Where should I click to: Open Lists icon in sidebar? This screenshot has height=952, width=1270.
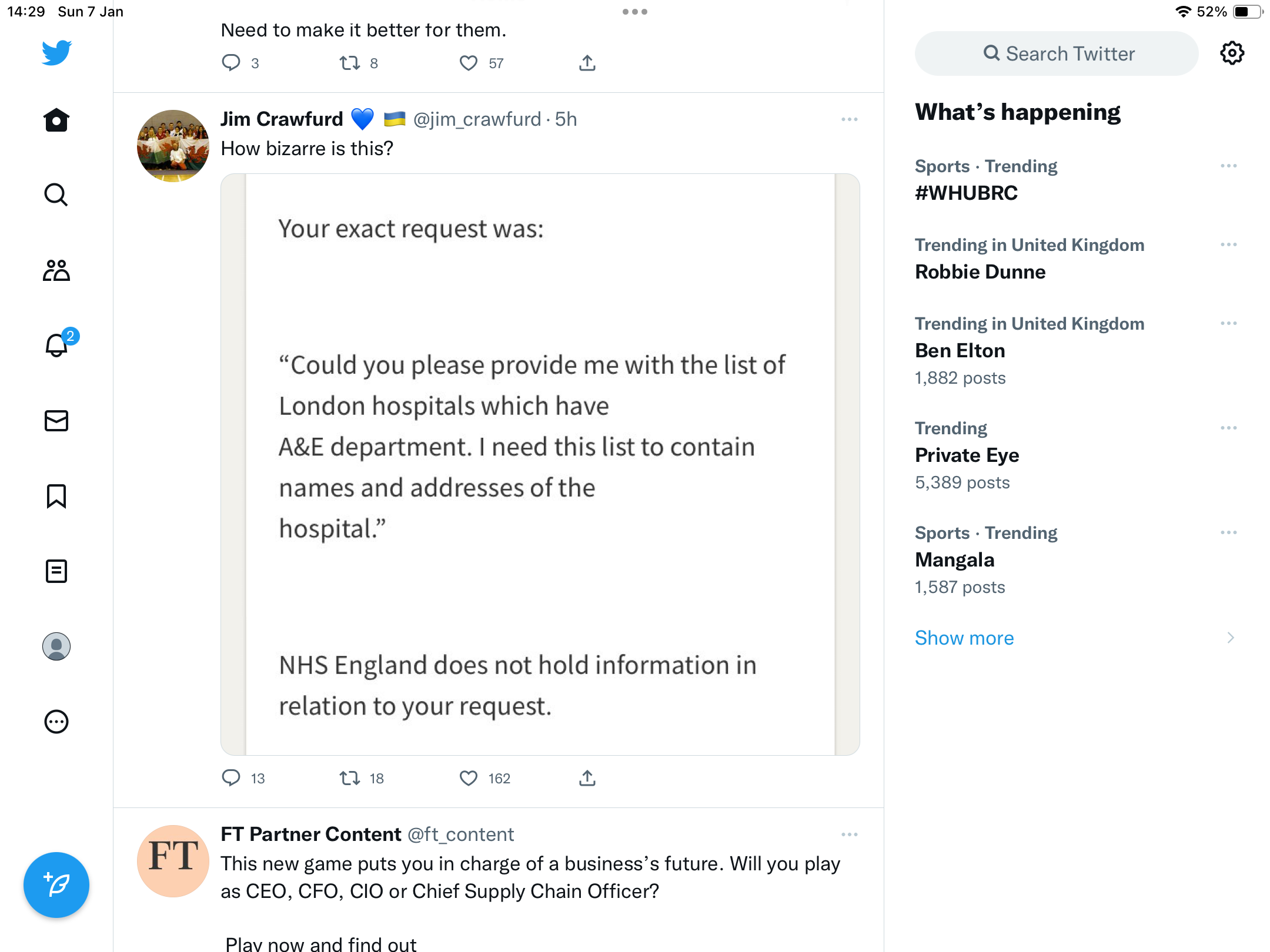click(56, 571)
